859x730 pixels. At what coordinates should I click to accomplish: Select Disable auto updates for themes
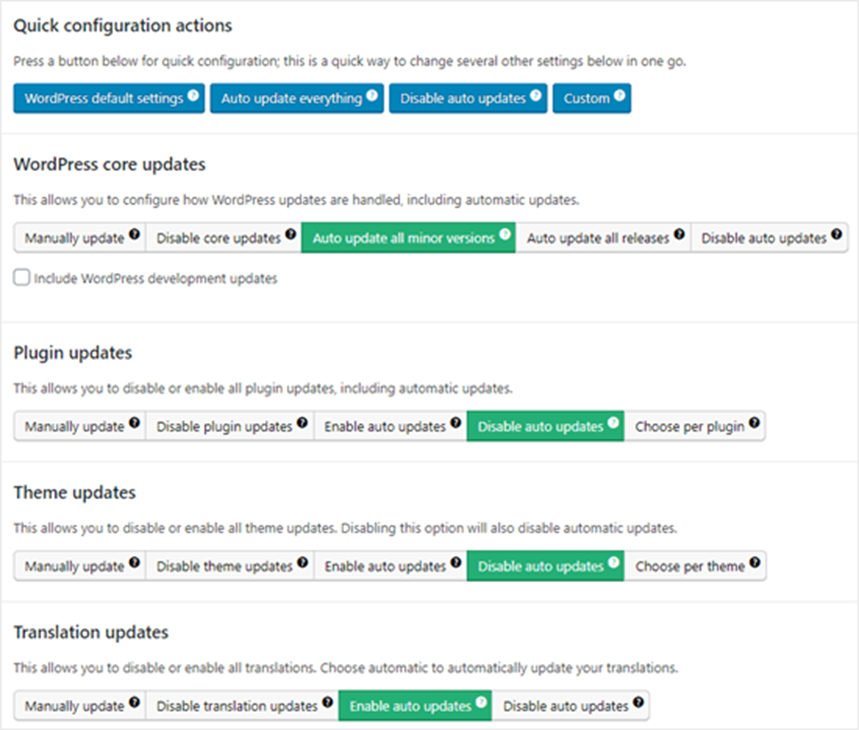tap(545, 566)
